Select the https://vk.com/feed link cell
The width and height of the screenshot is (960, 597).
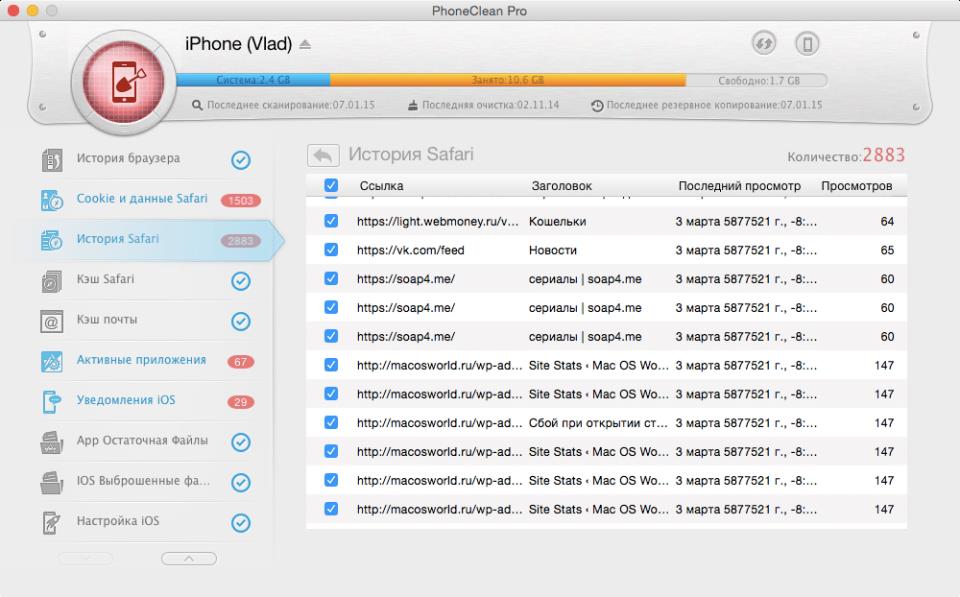click(411, 250)
